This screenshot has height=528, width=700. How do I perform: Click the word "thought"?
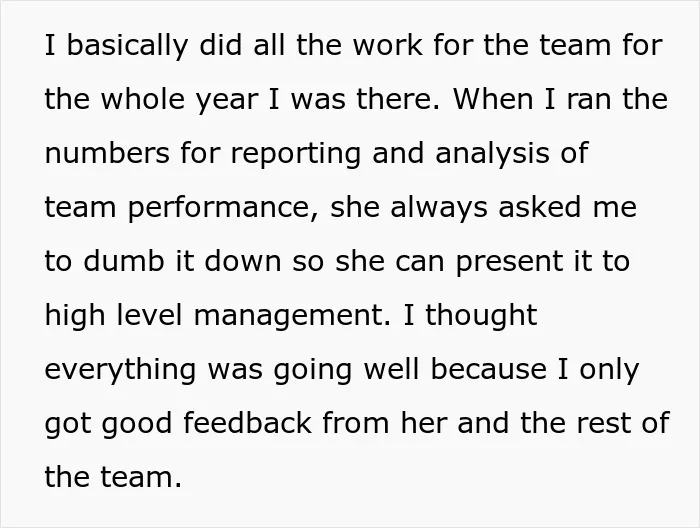[x=481, y=315]
